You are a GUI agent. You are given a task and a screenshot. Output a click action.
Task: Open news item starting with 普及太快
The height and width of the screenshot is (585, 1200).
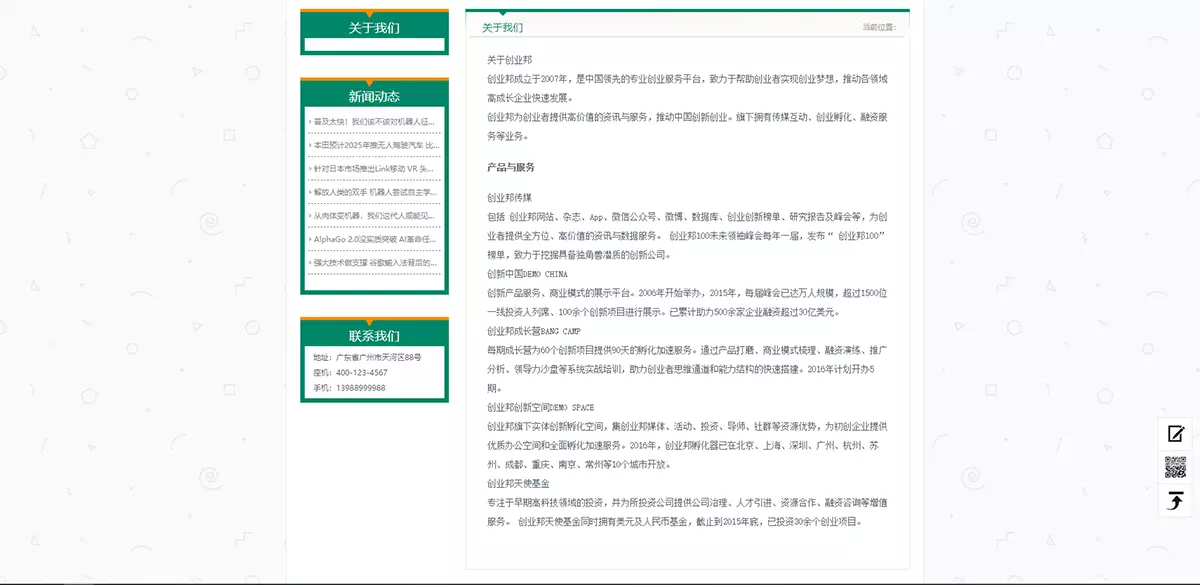click(x=374, y=121)
